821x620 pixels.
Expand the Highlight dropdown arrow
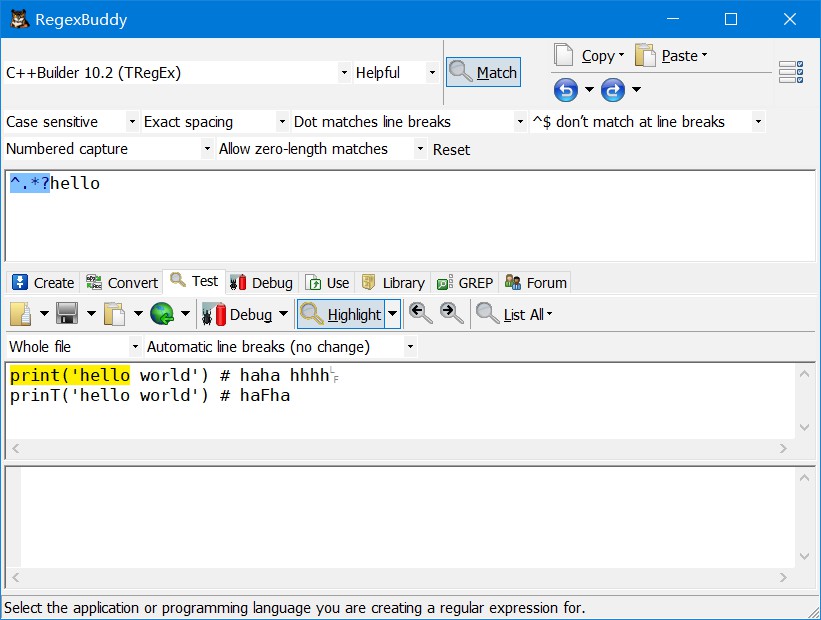[393, 314]
